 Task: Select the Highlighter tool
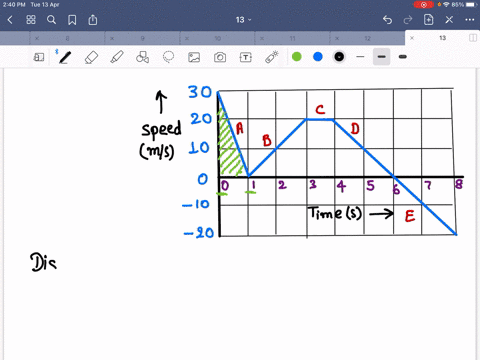pos(117,57)
